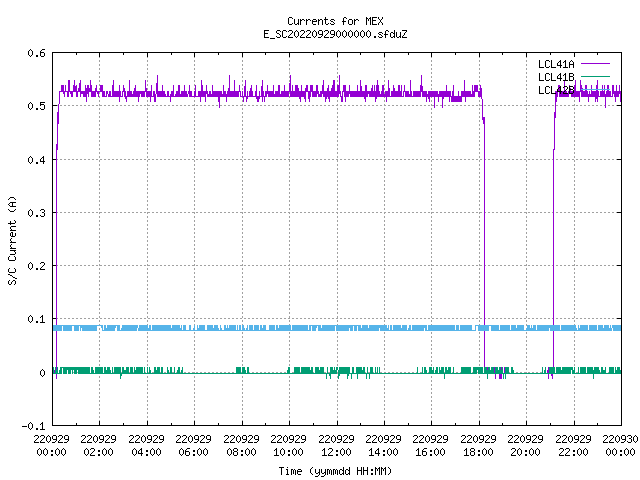This screenshot has height=480, width=640.
Task: Click the 220929 12:00 x-axis tick label
Action: point(336,445)
